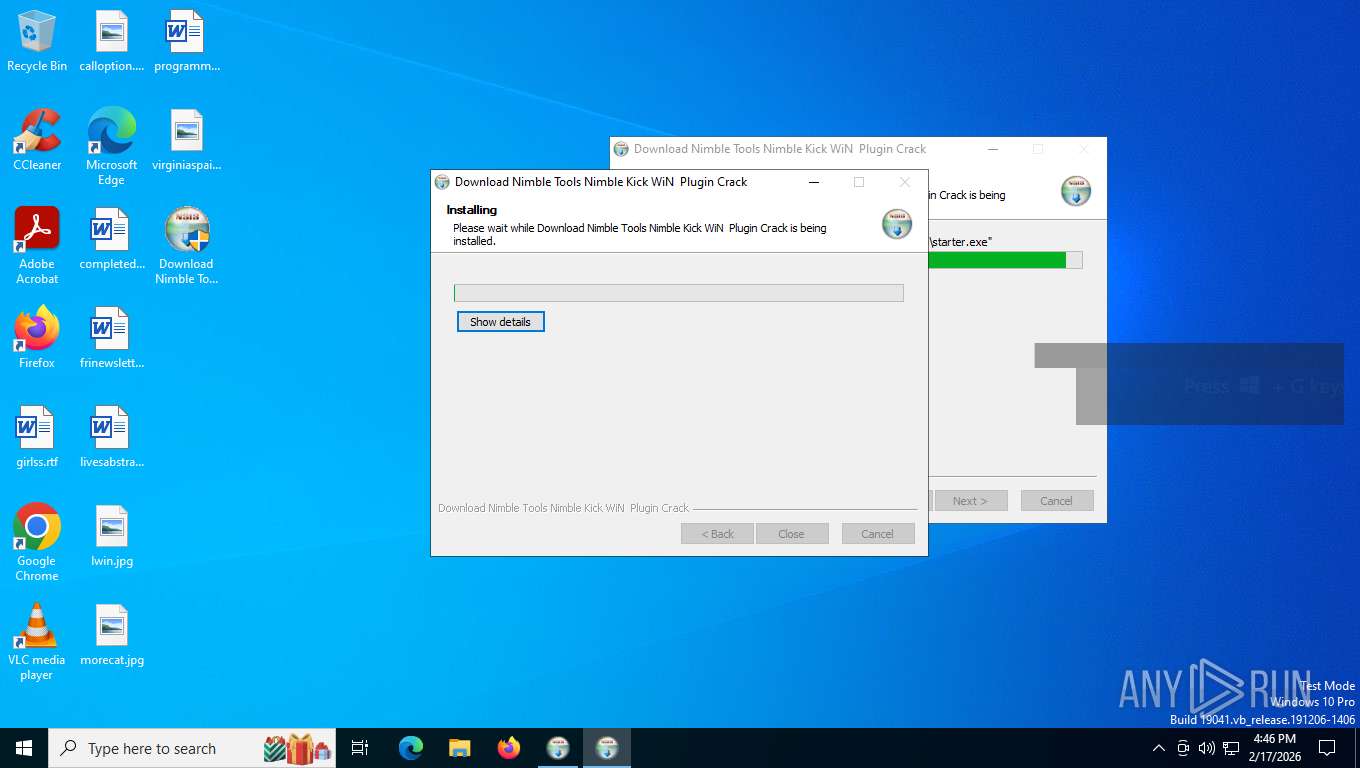Open the morecat.jpg image file

[x=112, y=636]
